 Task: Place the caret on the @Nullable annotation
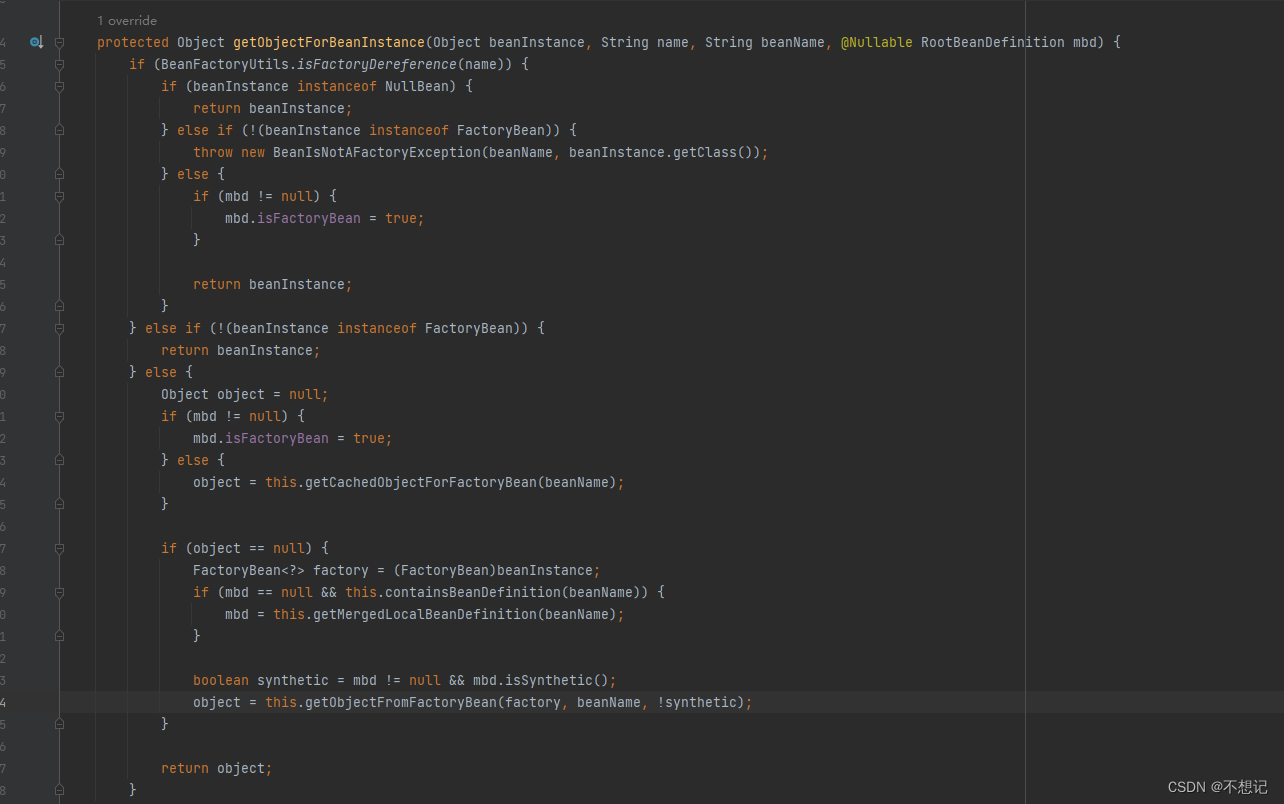[877, 42]
